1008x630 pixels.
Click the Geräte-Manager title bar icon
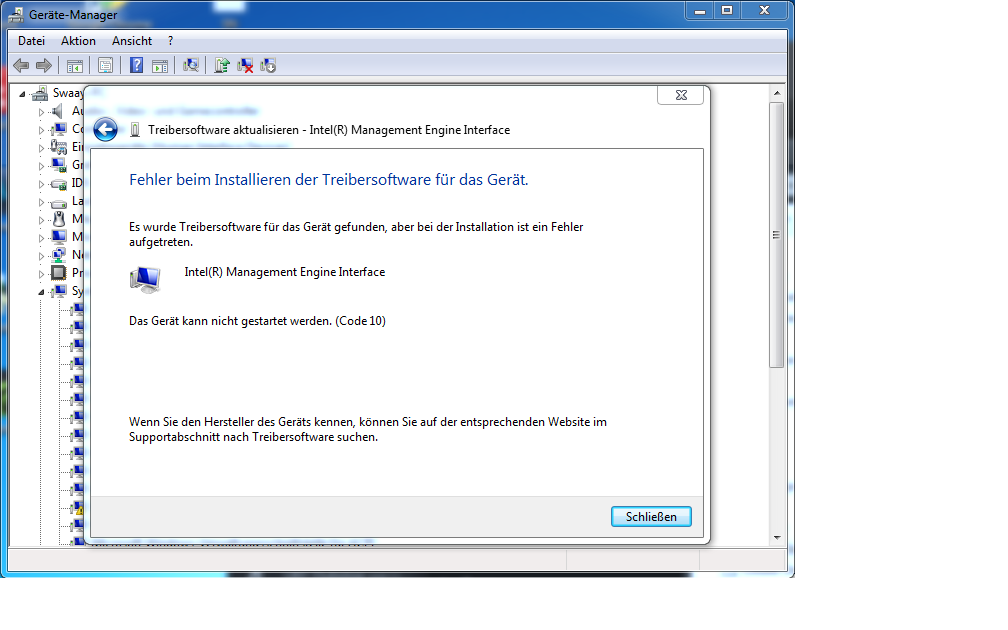point(16,15)
